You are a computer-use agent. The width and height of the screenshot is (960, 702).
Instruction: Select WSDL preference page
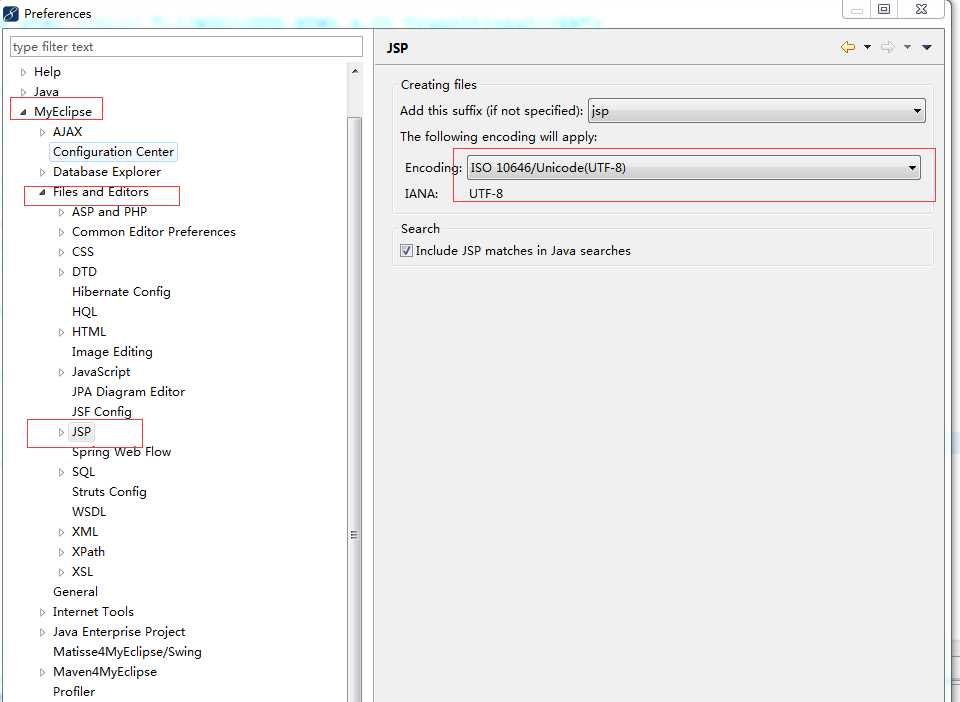(x=89, y=512)
